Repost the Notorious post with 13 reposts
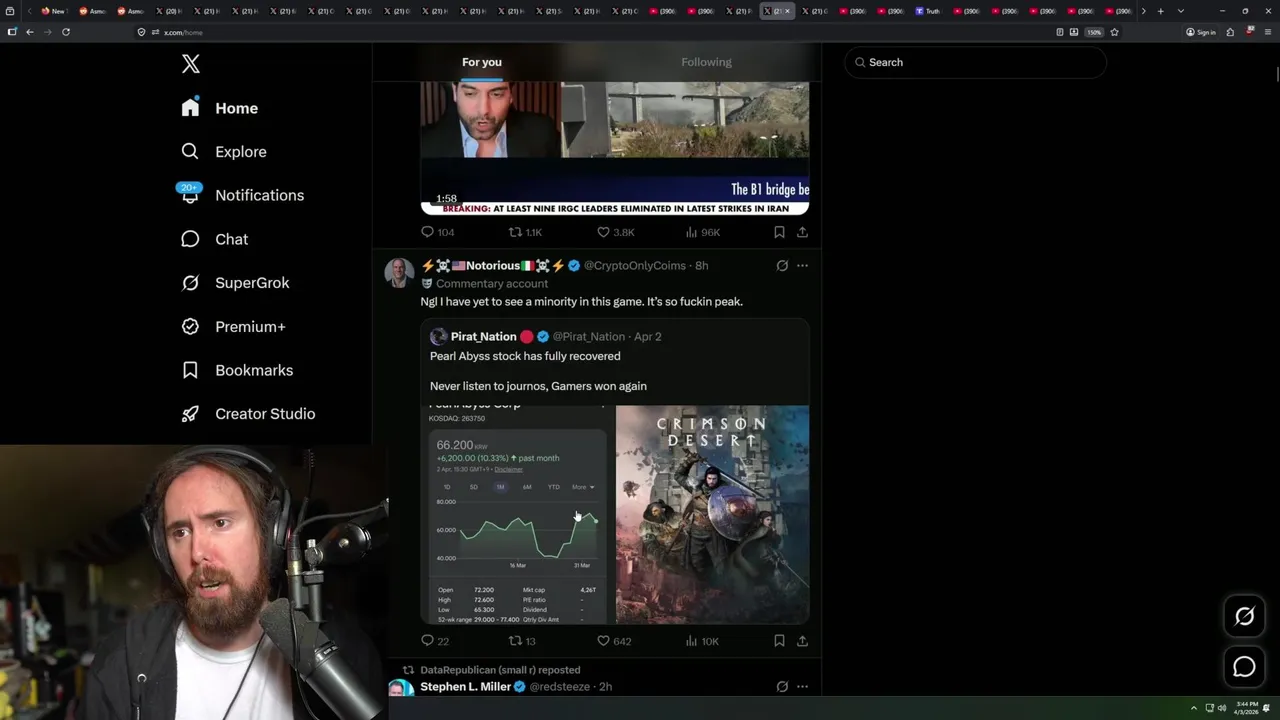The image size is (1280, 720). 522,641
